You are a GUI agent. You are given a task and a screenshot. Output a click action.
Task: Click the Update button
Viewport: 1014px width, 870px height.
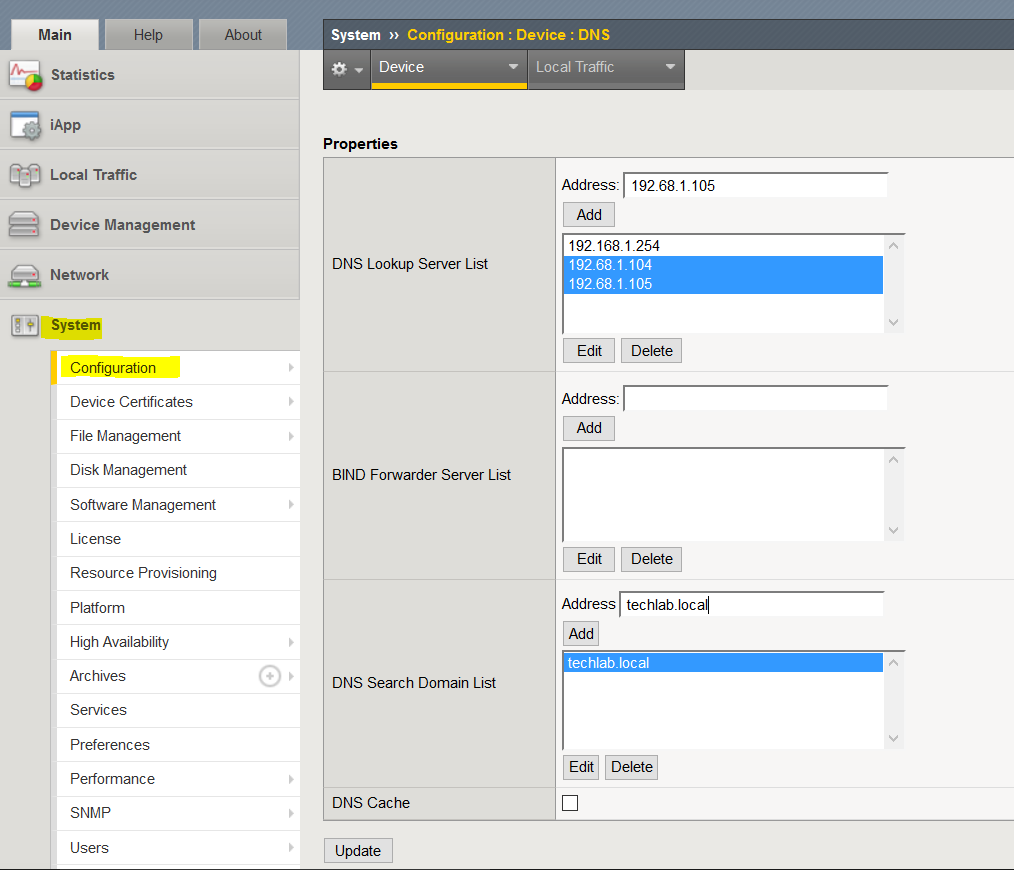pos(358,851)
